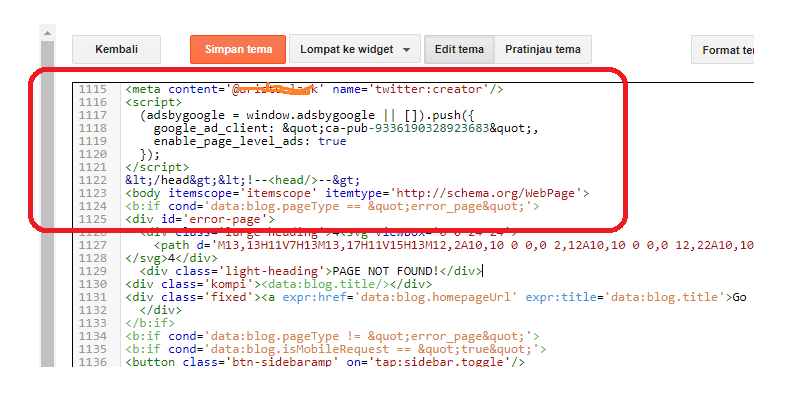Image resolution: width=794 pixels, height=413 pixels.
Task: Click button btn-sidebaramp line 1136
Action: [x=325, y=362]
